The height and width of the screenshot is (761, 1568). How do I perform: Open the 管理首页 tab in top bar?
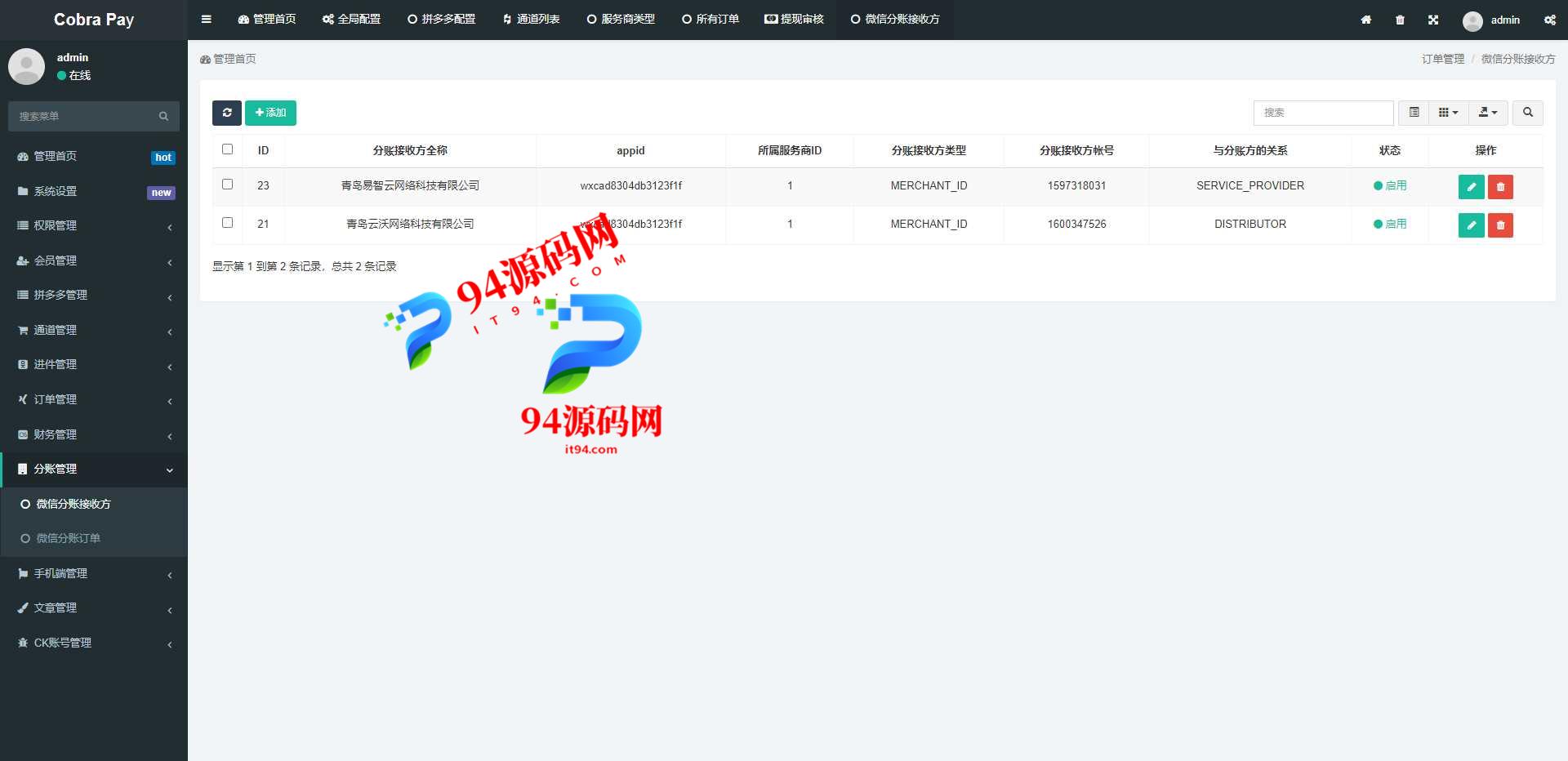[267, 20]
